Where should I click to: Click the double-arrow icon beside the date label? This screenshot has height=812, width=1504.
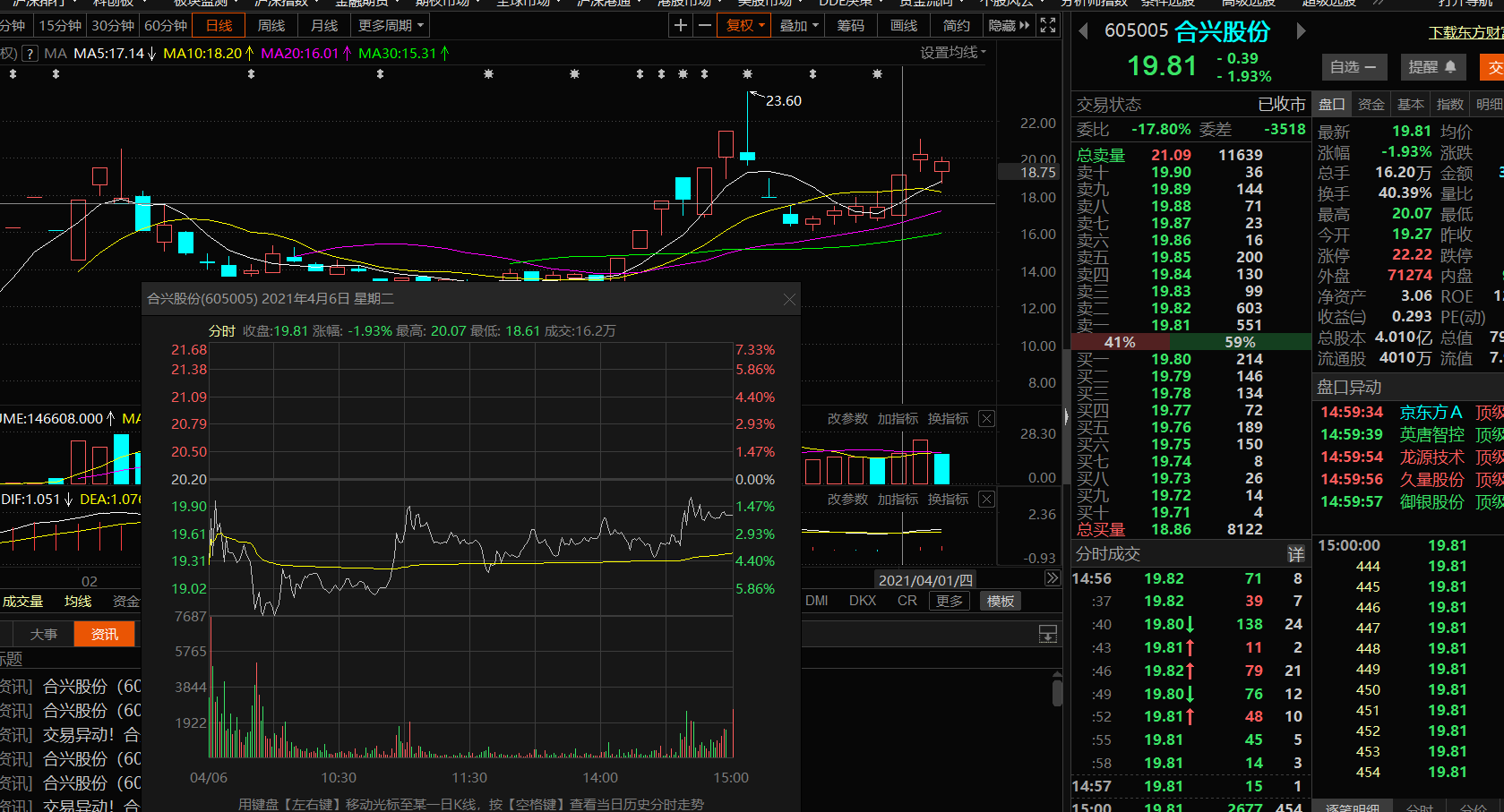(x=1053, y=578)
